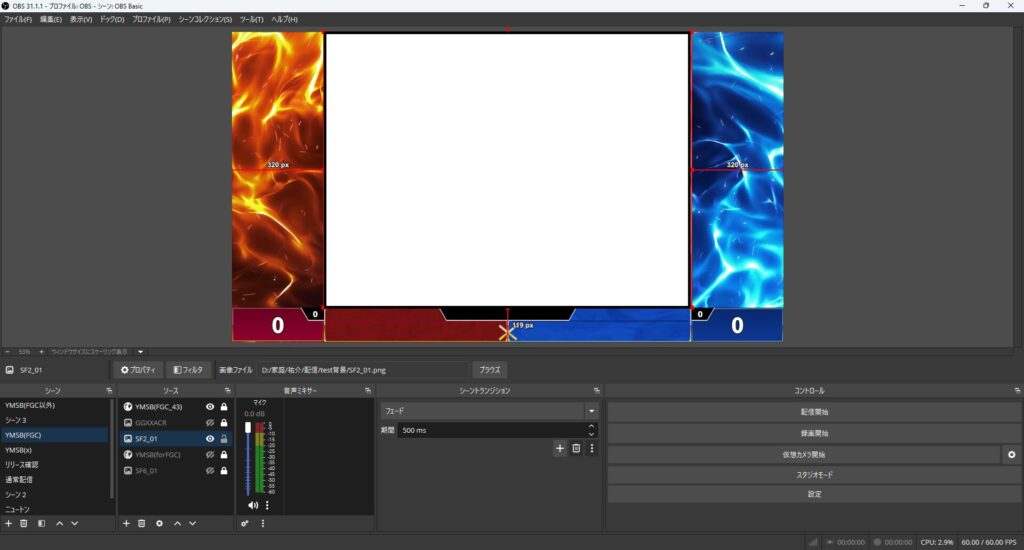Open マイク channel options three-dot menu
The image size is (1024, 550).
(266, 505)
